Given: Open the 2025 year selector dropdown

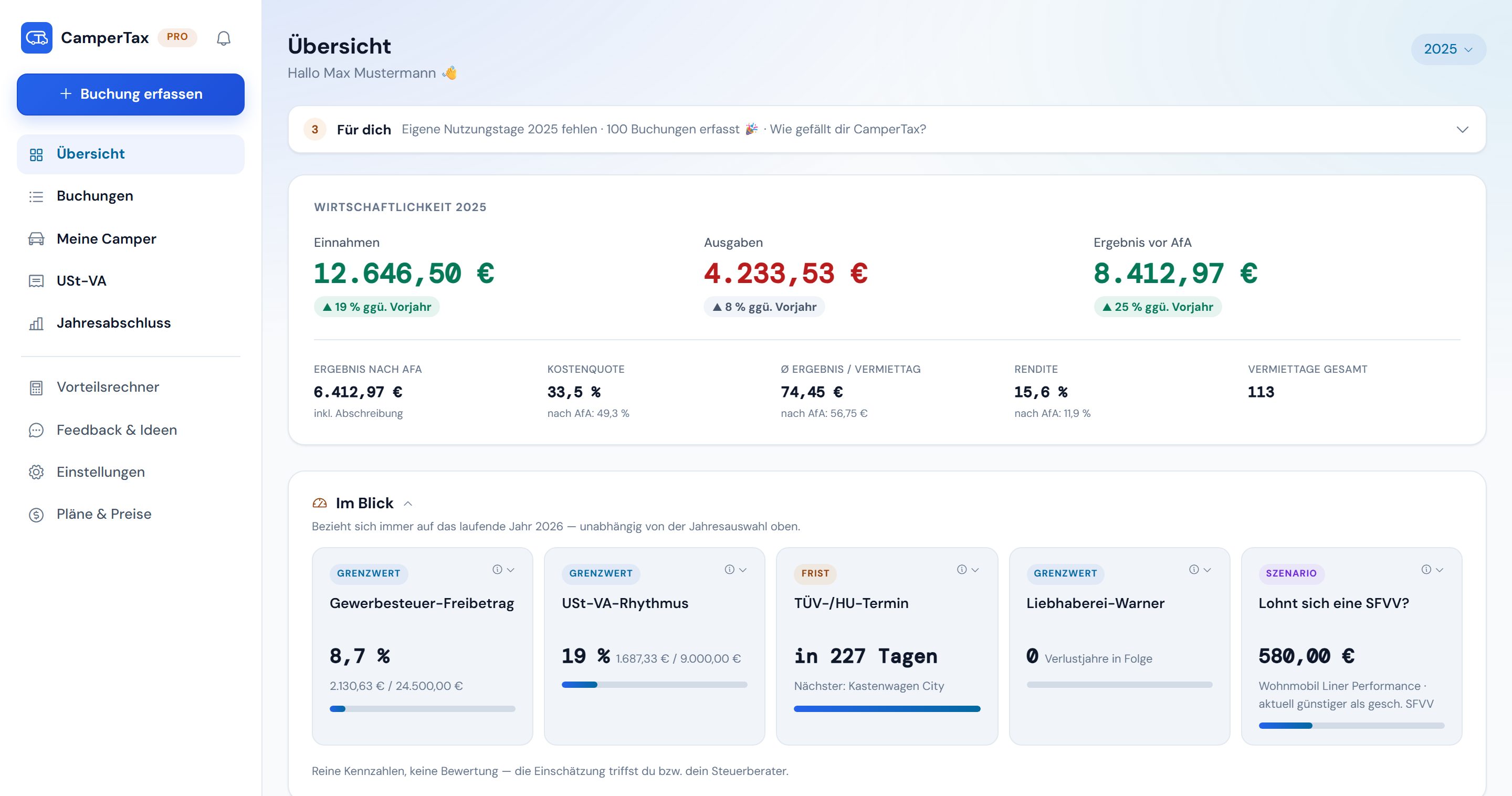Looking at the screenshot, I should tap(1448, 49).
